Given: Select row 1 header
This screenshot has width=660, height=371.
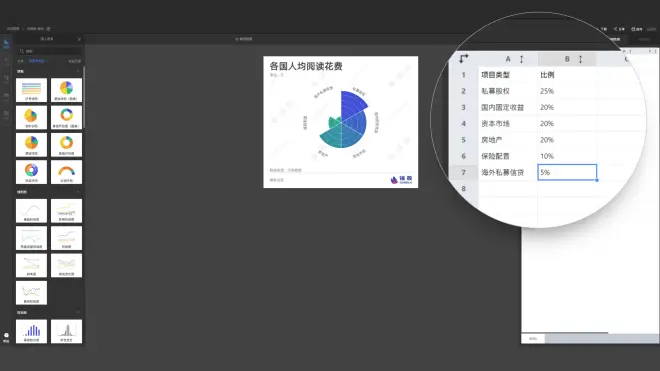Looking at the screenshot, I should (463, 75).
